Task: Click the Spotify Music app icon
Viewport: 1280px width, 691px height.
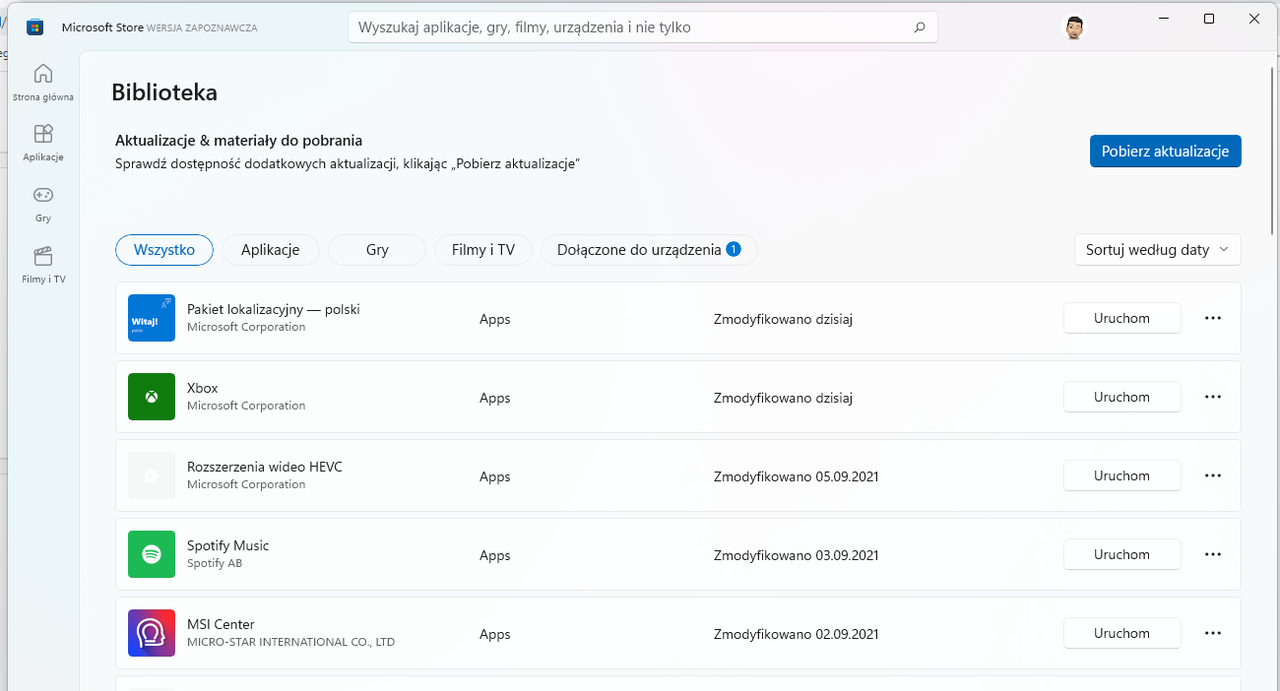Action: [151, 554]
